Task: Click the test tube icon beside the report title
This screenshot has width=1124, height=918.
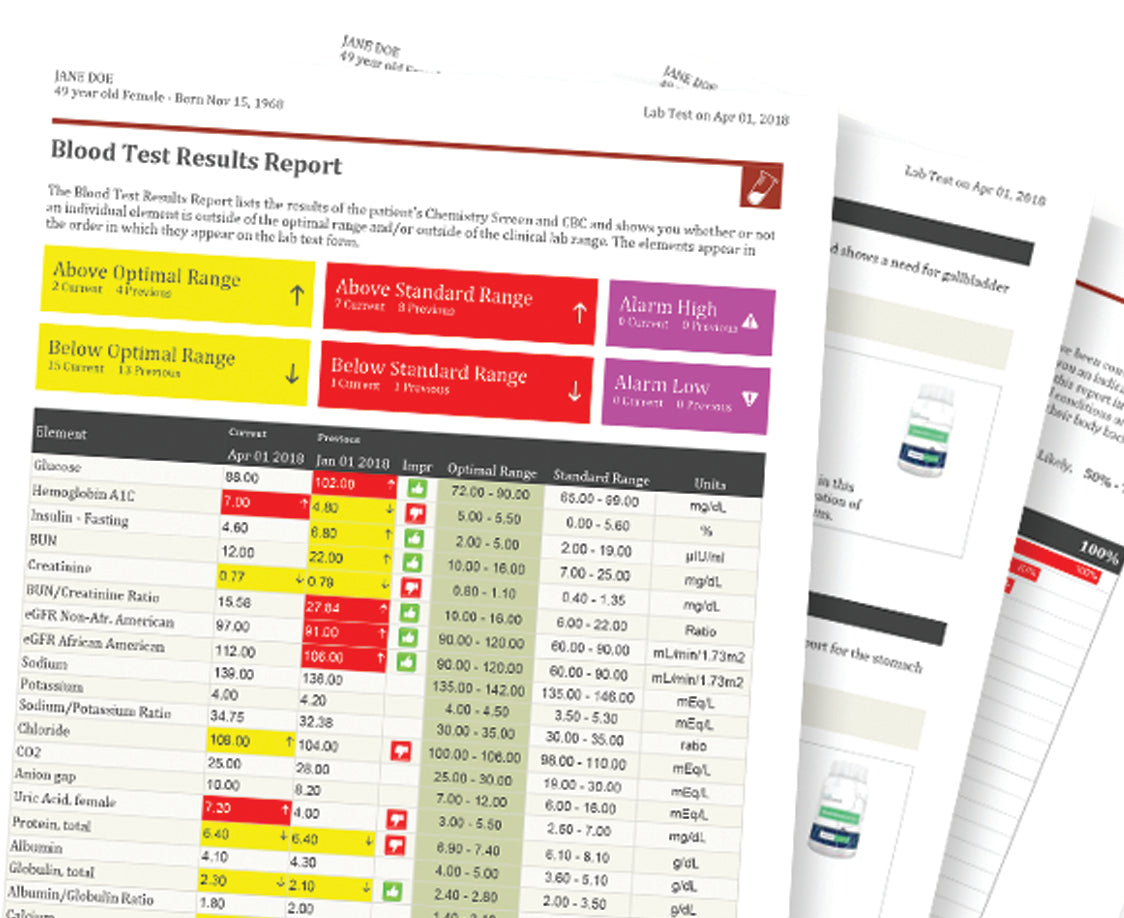Action: click(x=761, y=187)
